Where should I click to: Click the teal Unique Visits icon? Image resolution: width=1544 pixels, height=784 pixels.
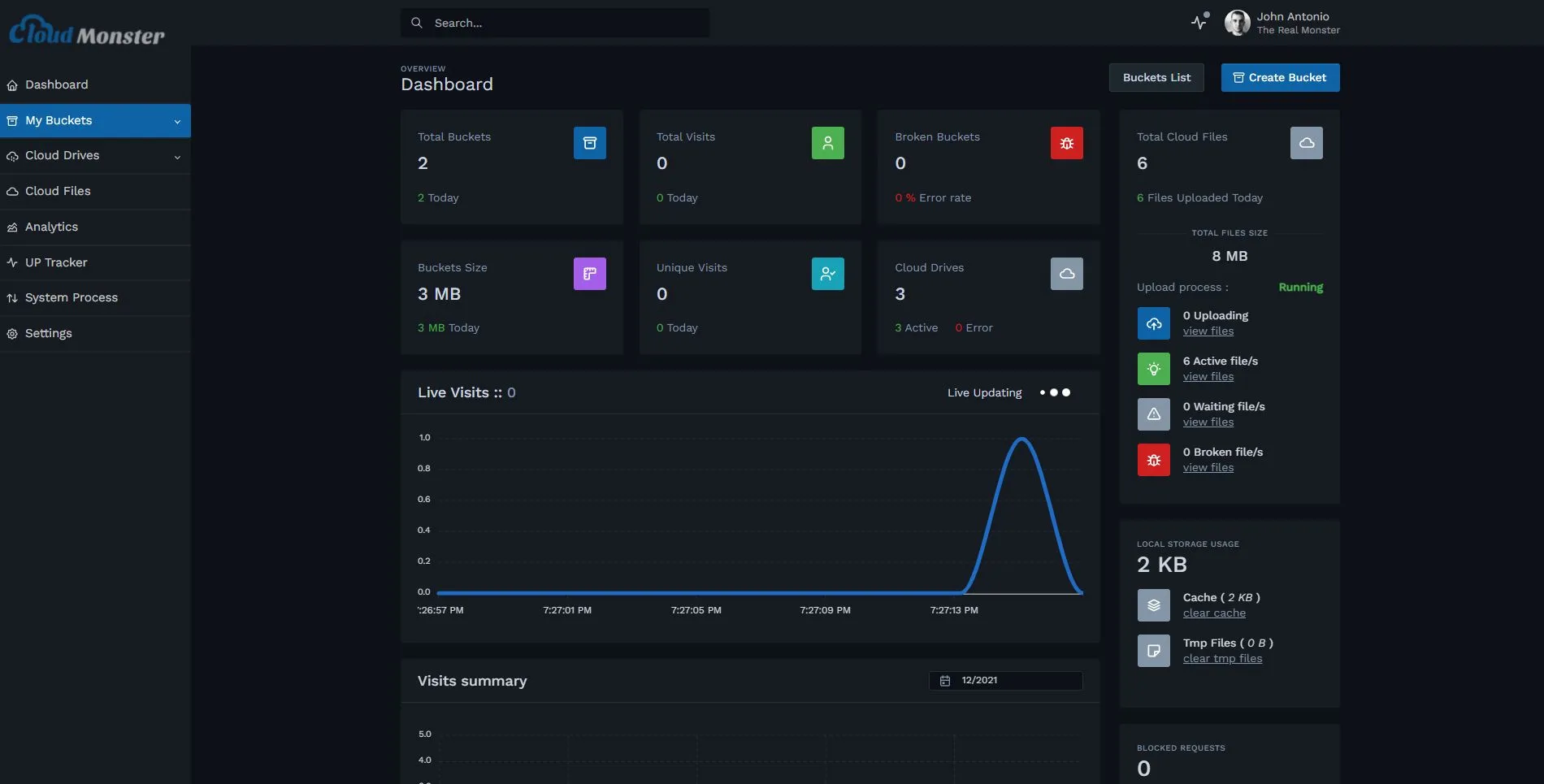[x=827, y=274]
